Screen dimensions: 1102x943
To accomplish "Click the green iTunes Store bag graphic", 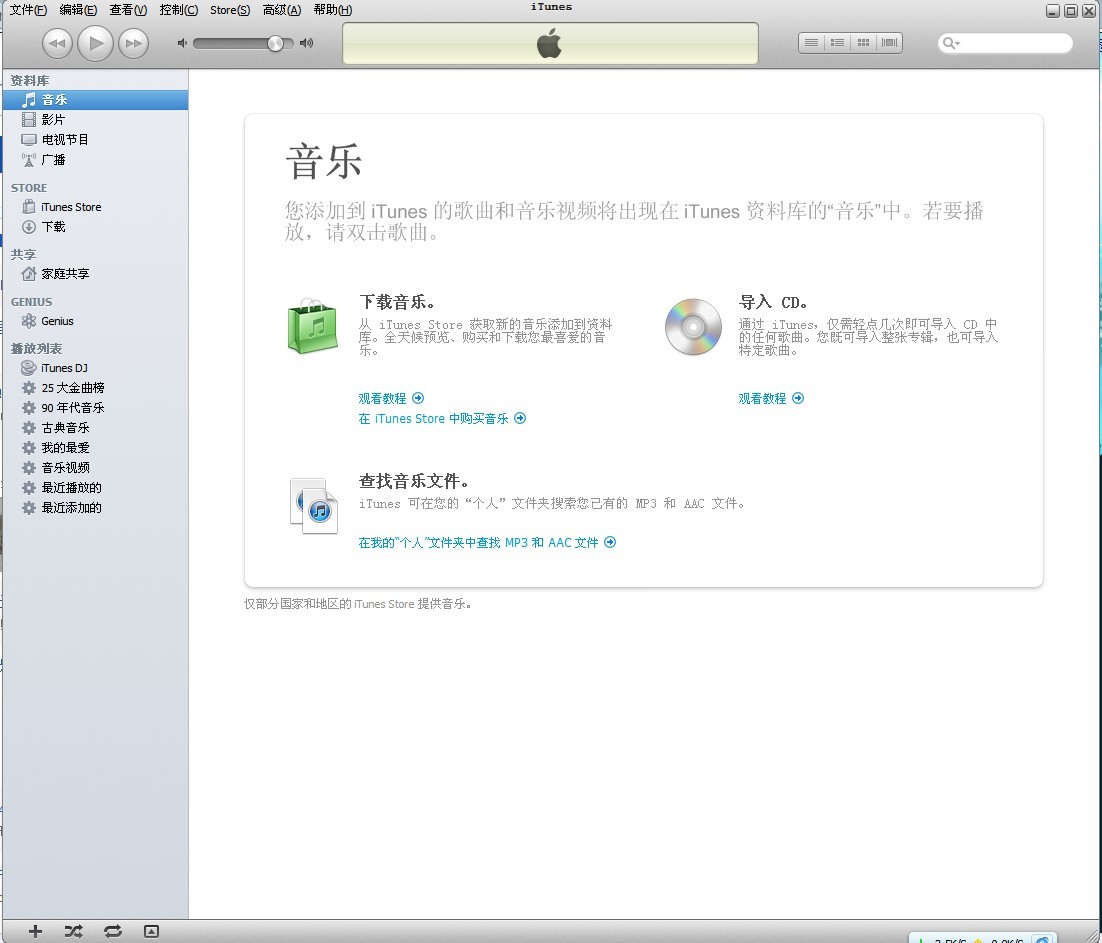I will (313, 325).
